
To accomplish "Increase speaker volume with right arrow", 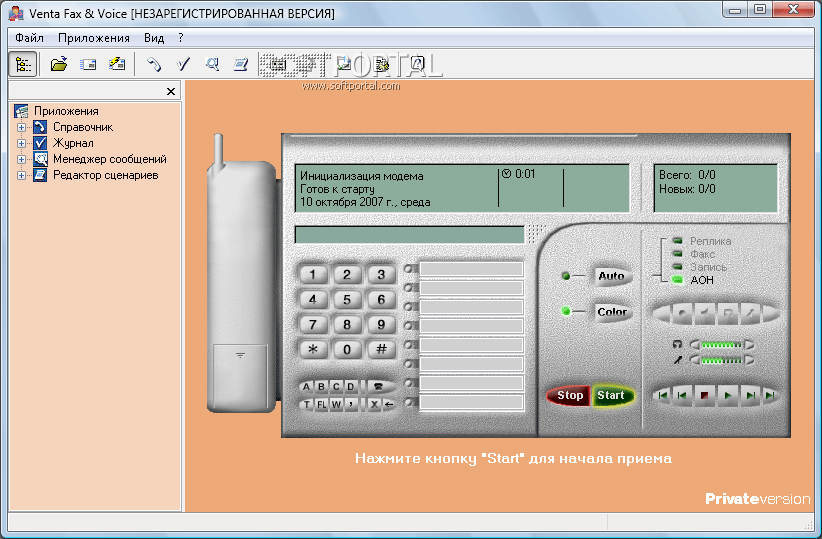I will click(x=749, y=344).
